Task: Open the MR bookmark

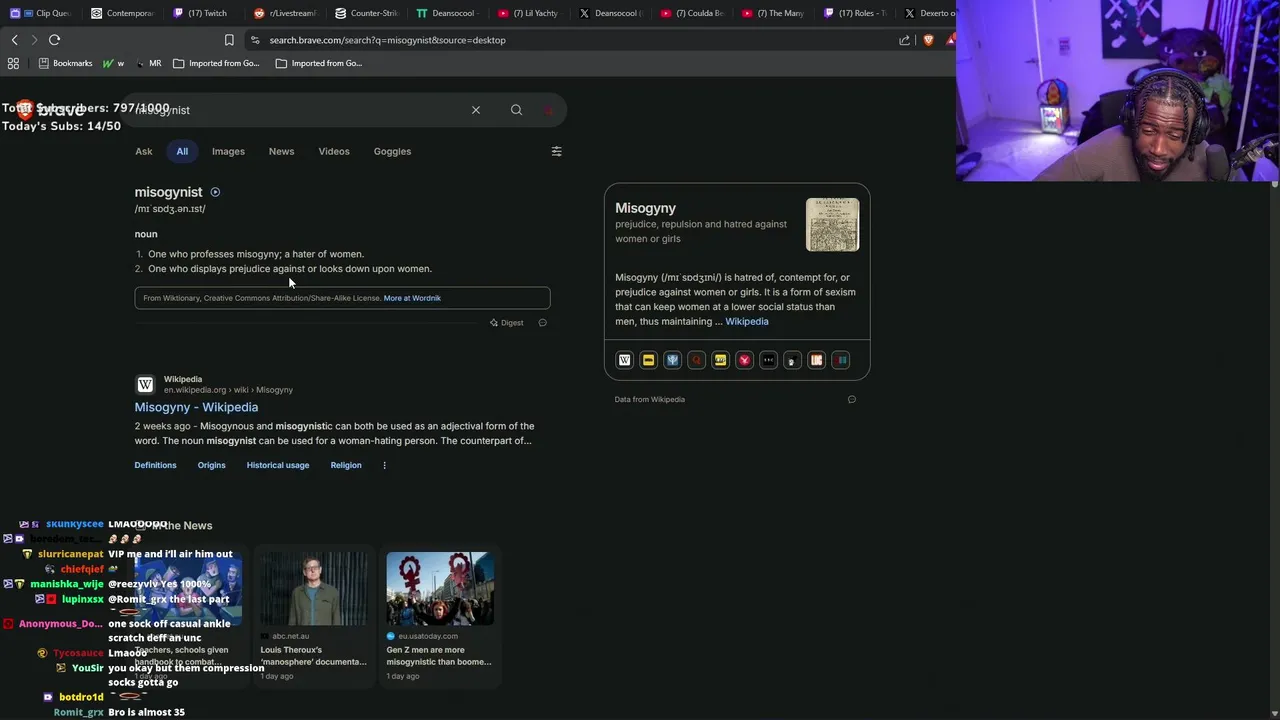Action: [x=148, y=63]
